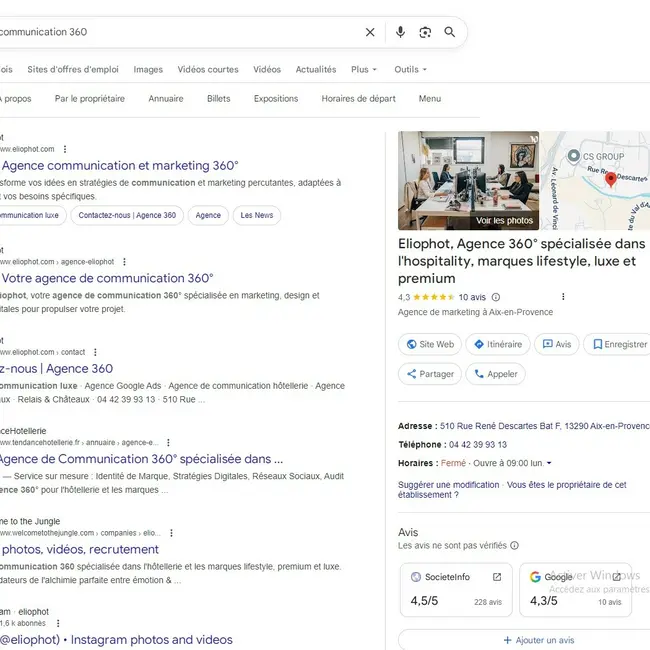Open three-dot menu next to first eliophot.com result
The height and width of the screenshot is (650, 650).
[66, 149]
